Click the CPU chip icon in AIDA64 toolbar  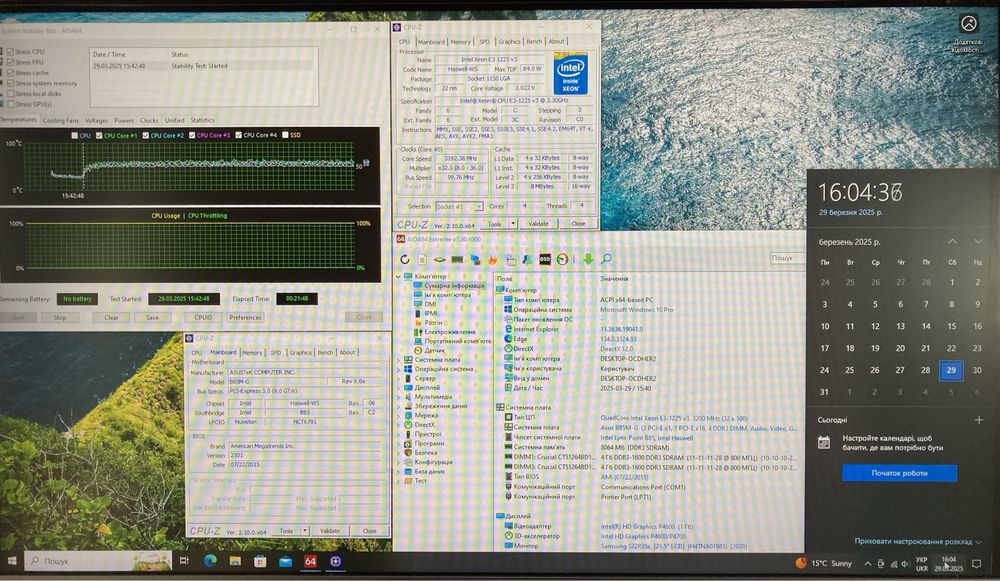(x=439, y=260)
